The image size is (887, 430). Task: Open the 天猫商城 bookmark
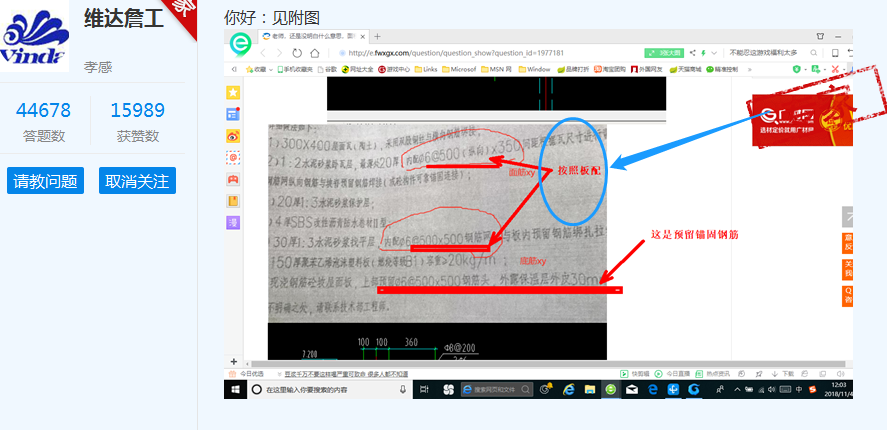[686, 69]
